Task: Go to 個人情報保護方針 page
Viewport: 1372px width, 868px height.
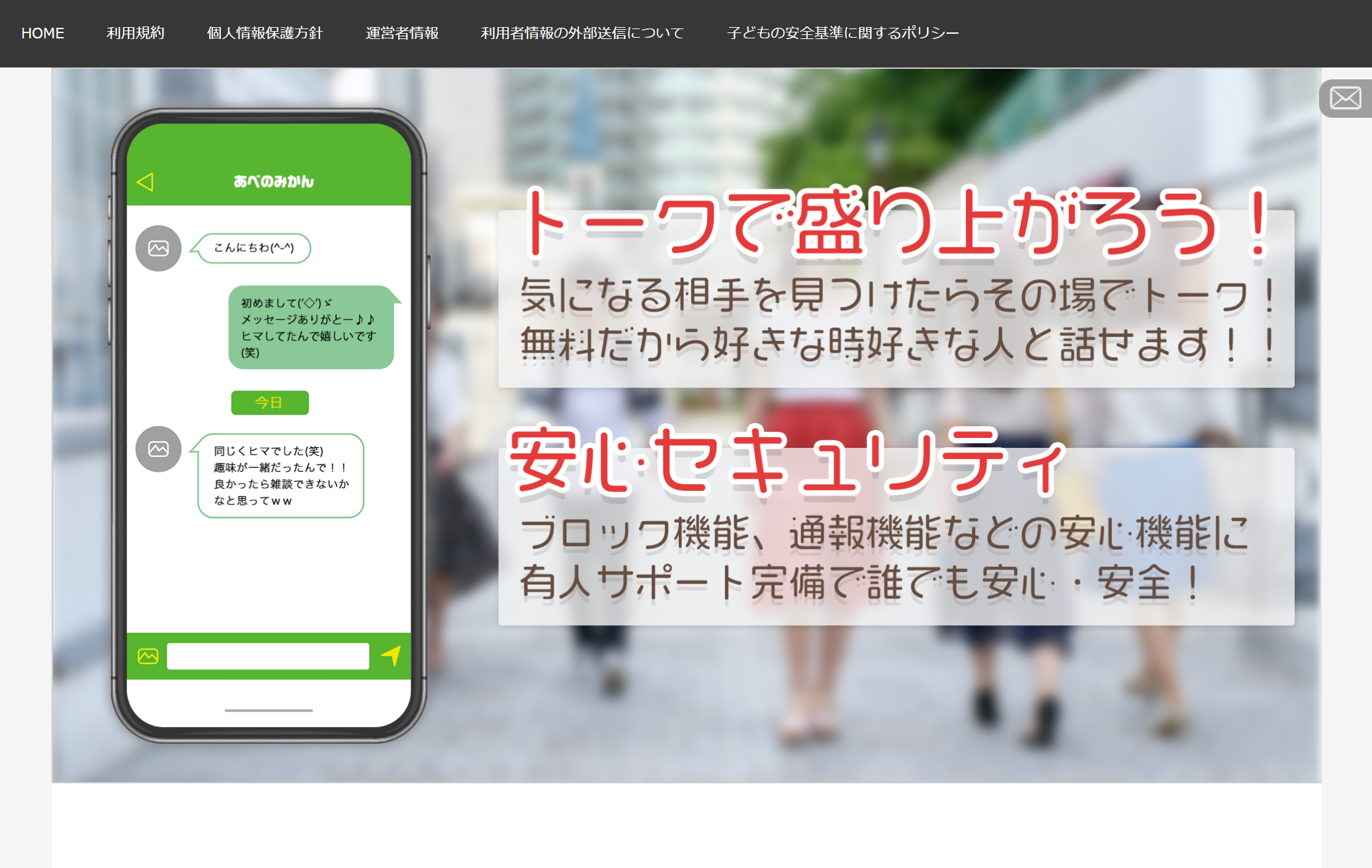Action: 265,33
